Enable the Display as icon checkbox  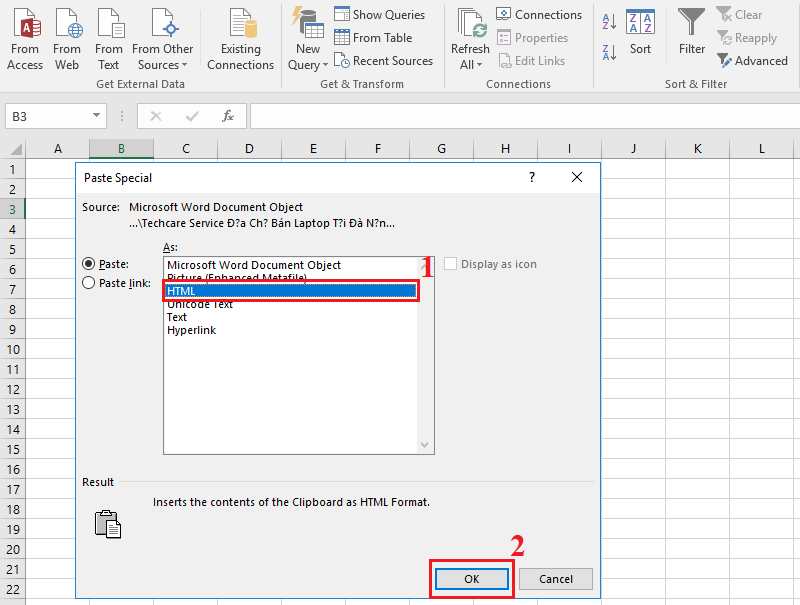pos(450,264)
